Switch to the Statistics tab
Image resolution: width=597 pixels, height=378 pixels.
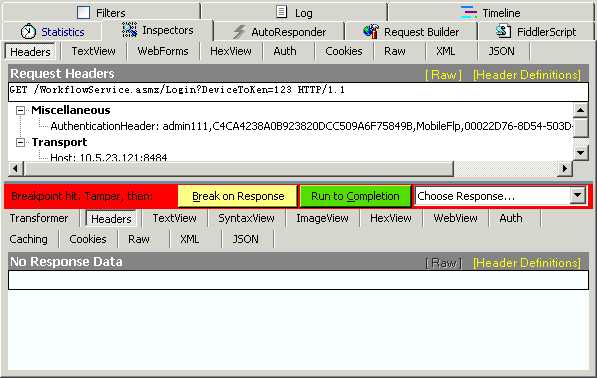pyautogui.click(x=53, y=32)
